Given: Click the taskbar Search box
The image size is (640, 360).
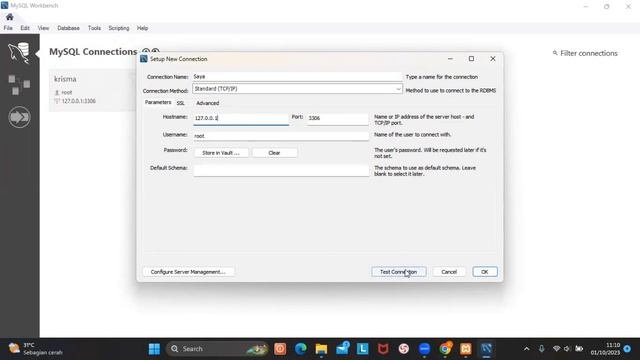Looking at the screenshot, I should click(x=217, y=349).
